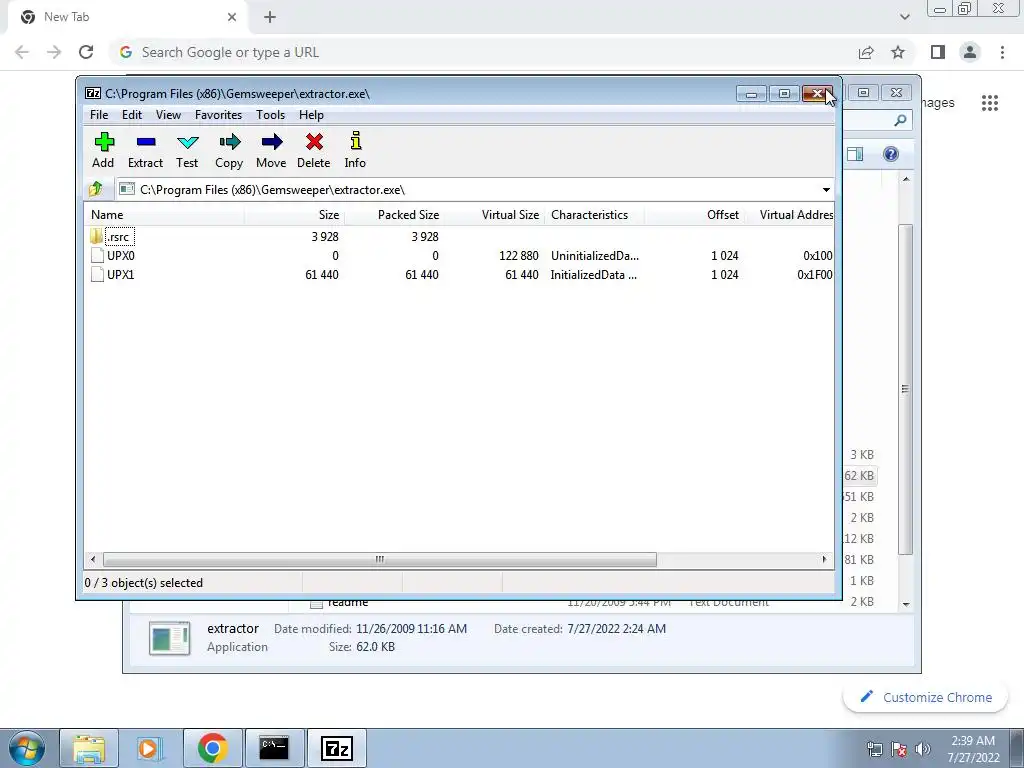1024x768 pixels.
Task: Go up one folder level in 7-Zip
Action: click(96, 189)
